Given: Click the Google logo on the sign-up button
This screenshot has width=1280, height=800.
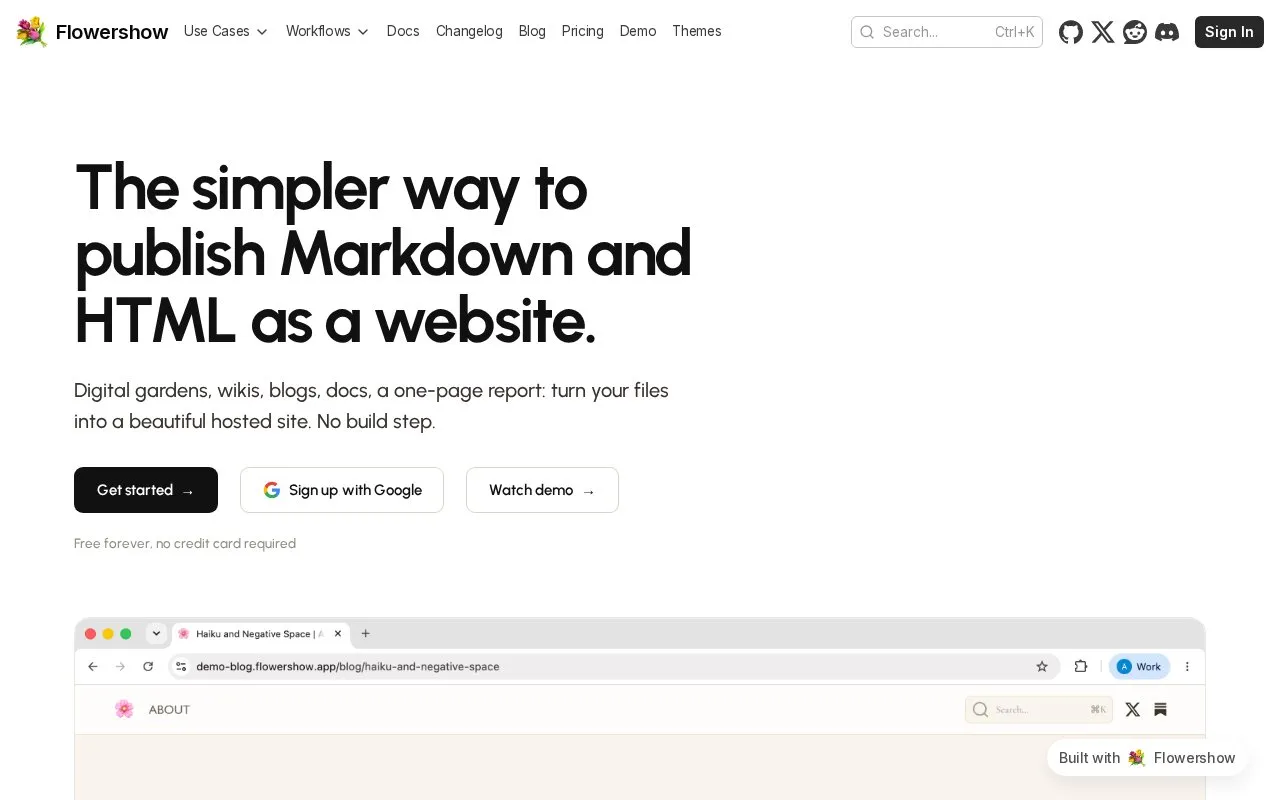Looking at the screenshot, I should pos(272,490).
